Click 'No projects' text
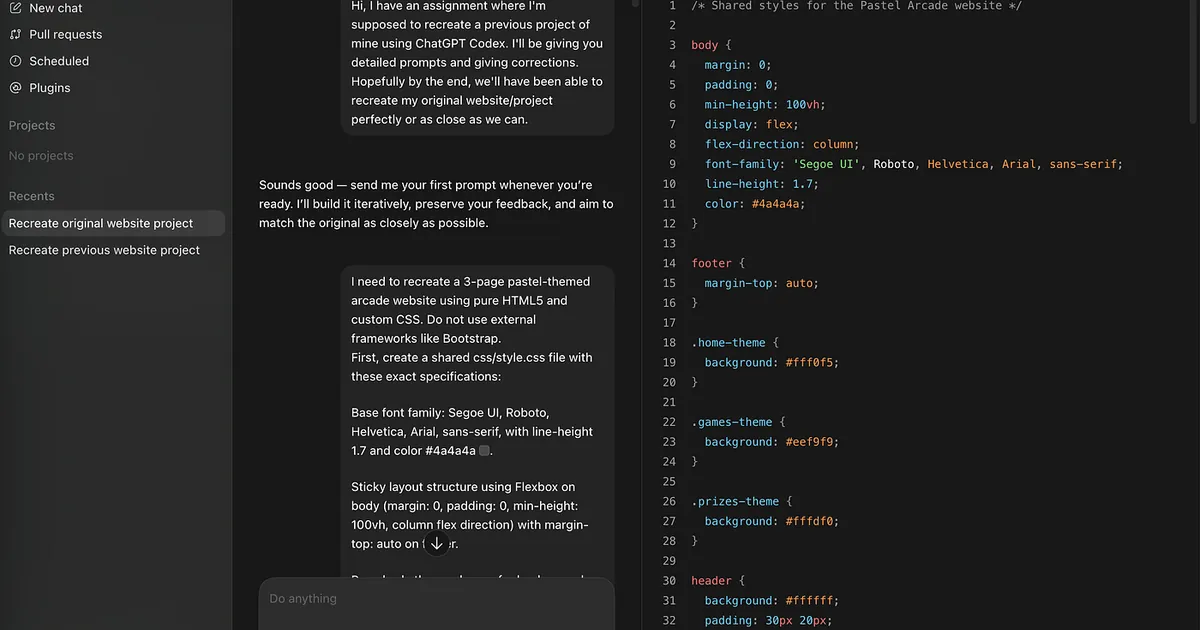 (41, 156)
